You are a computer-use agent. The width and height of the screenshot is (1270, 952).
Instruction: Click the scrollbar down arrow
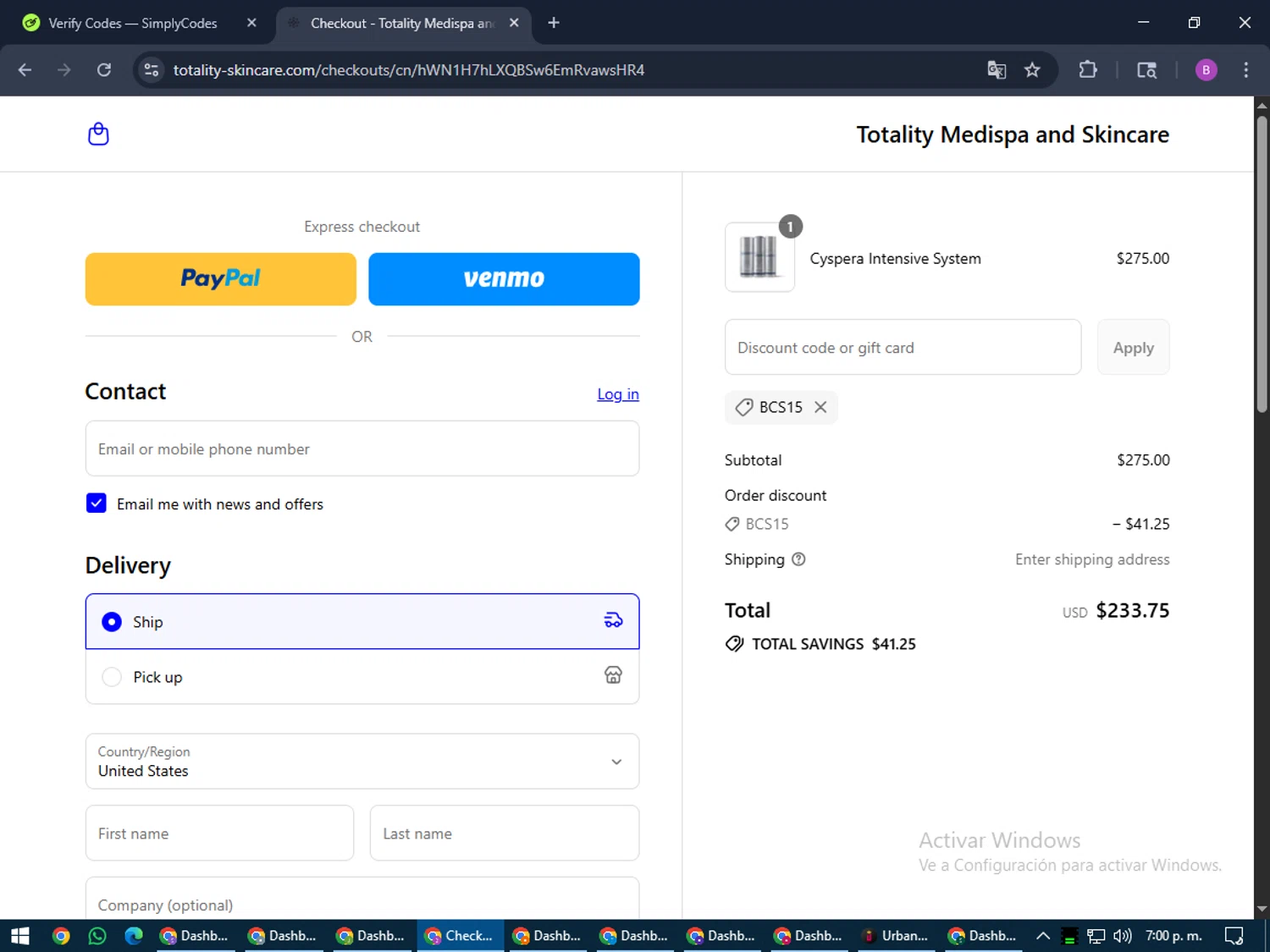(x=1262, y=909)
